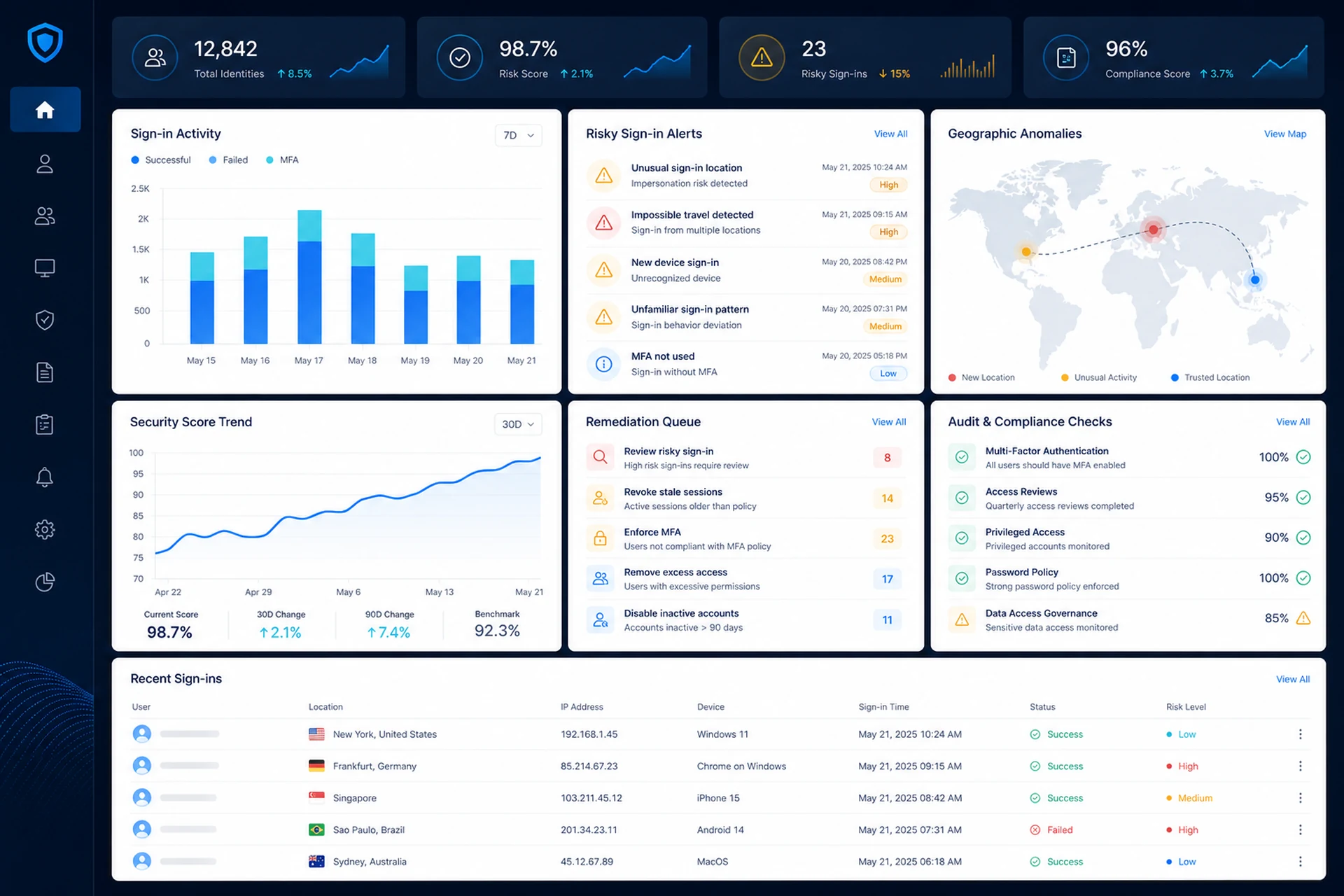This screenshot has width=1344, height=896.
Task: Open the 30D range dropdown
Action: tap(519, 424)
